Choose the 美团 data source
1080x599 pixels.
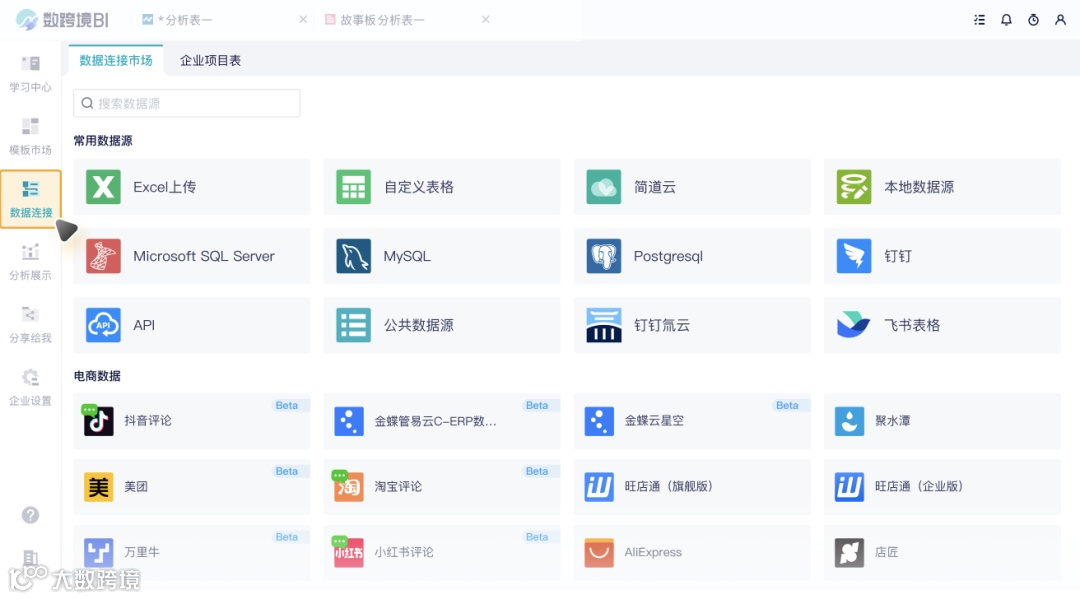(x=191, y=487)
